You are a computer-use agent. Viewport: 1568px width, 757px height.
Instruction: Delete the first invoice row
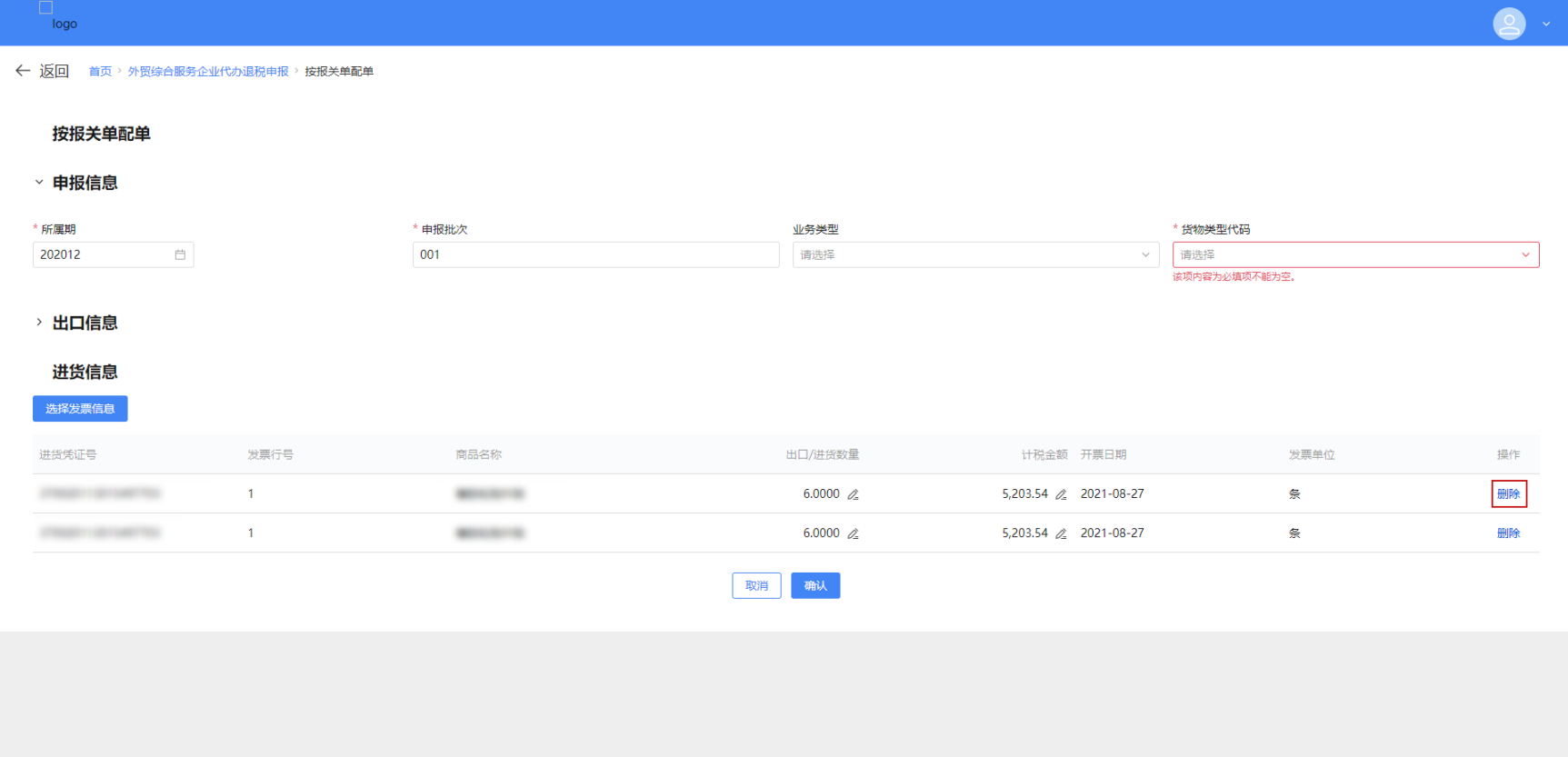click(x=1508, y=494)
